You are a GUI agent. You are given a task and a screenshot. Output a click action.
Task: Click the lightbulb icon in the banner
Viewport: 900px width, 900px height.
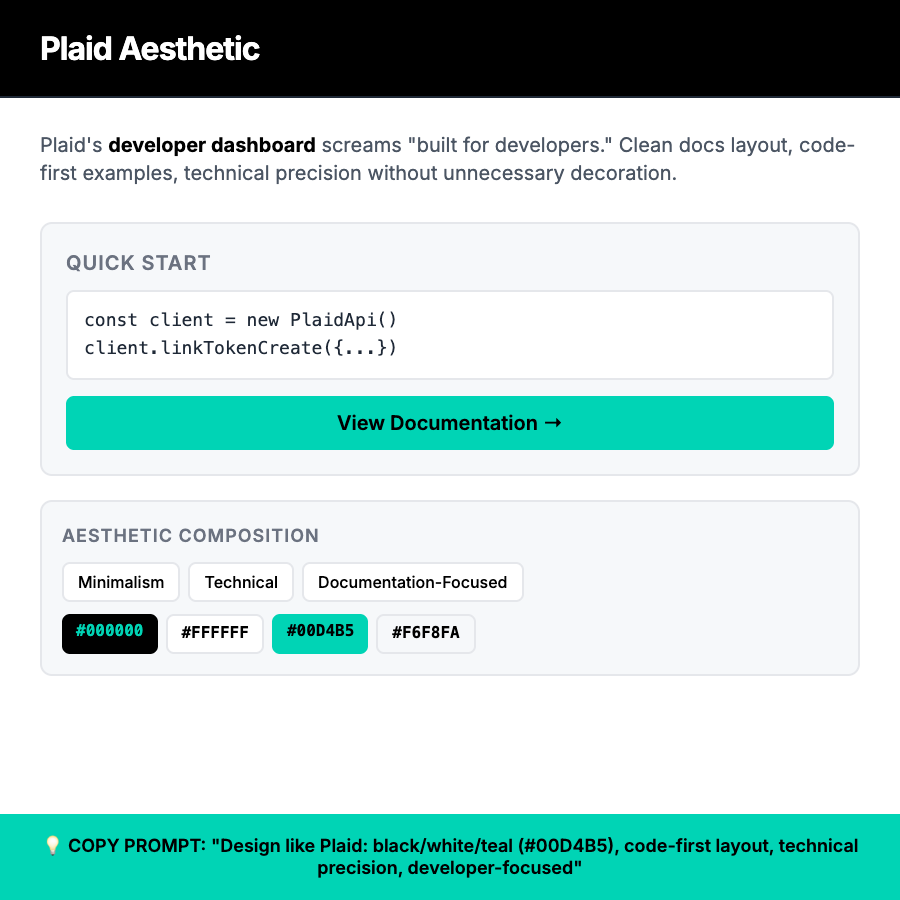[x=52, y=845]
